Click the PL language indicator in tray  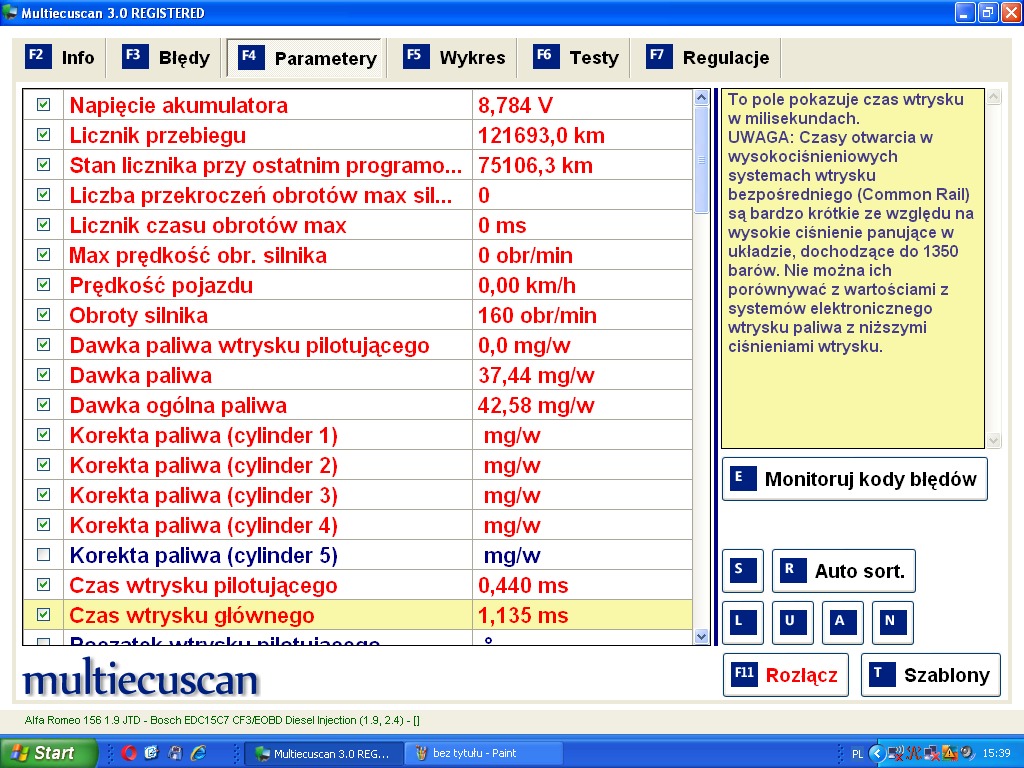click(857, 753)
